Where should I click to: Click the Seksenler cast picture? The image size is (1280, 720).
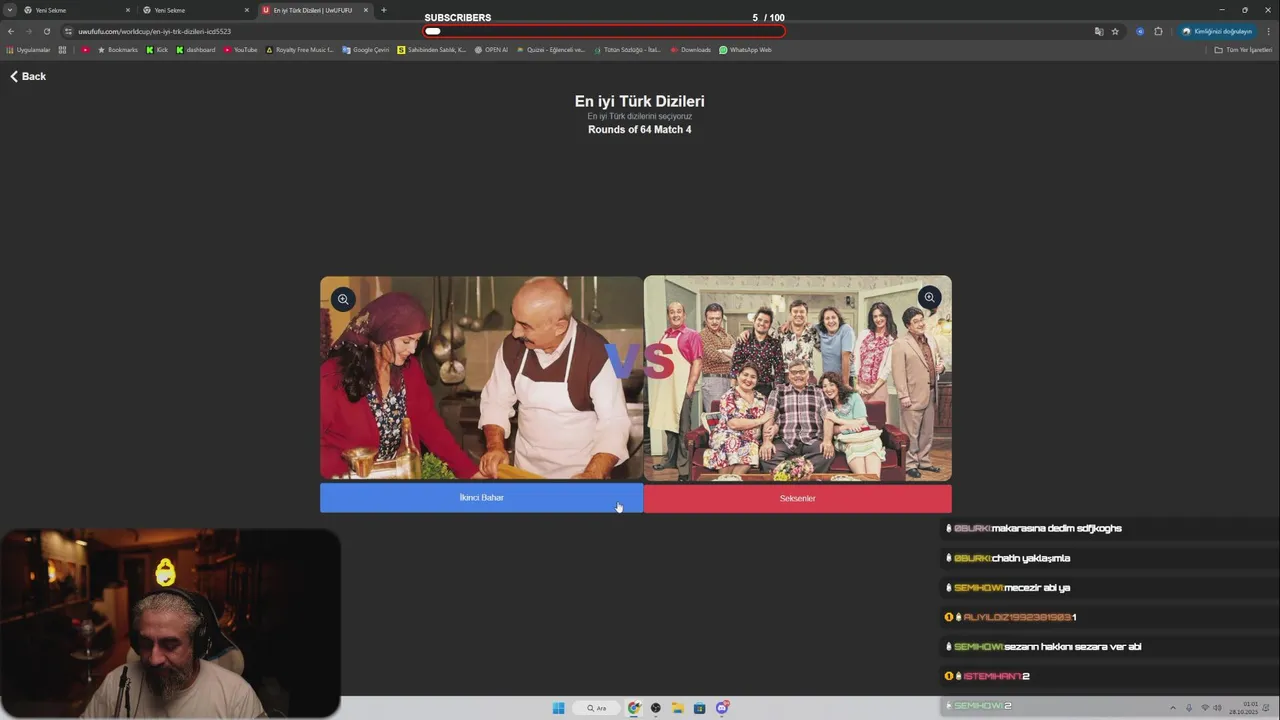[798, 379]
